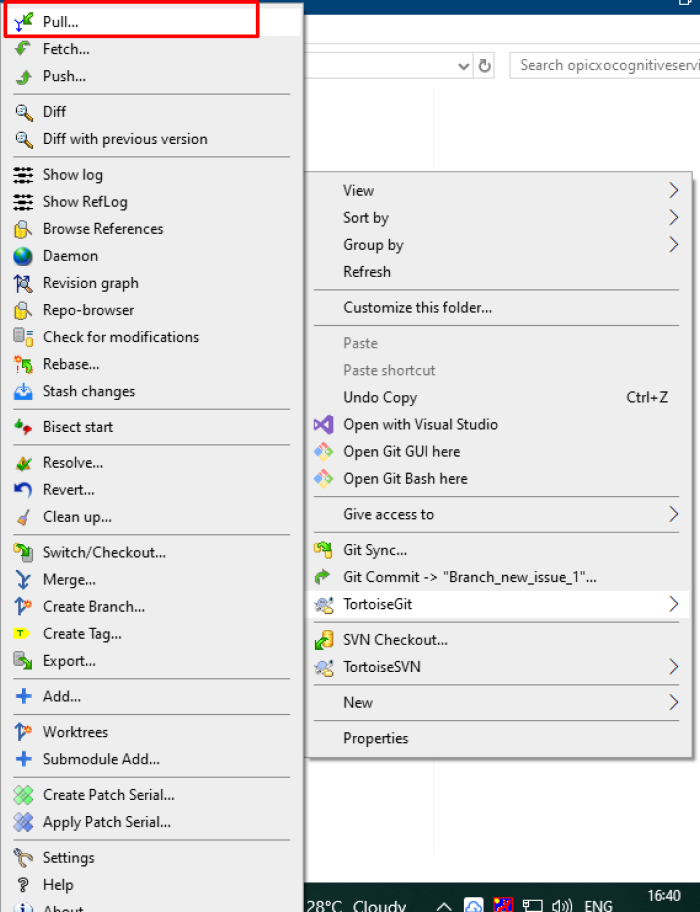Expand the Group by submenu arrow

click(673, 244)
